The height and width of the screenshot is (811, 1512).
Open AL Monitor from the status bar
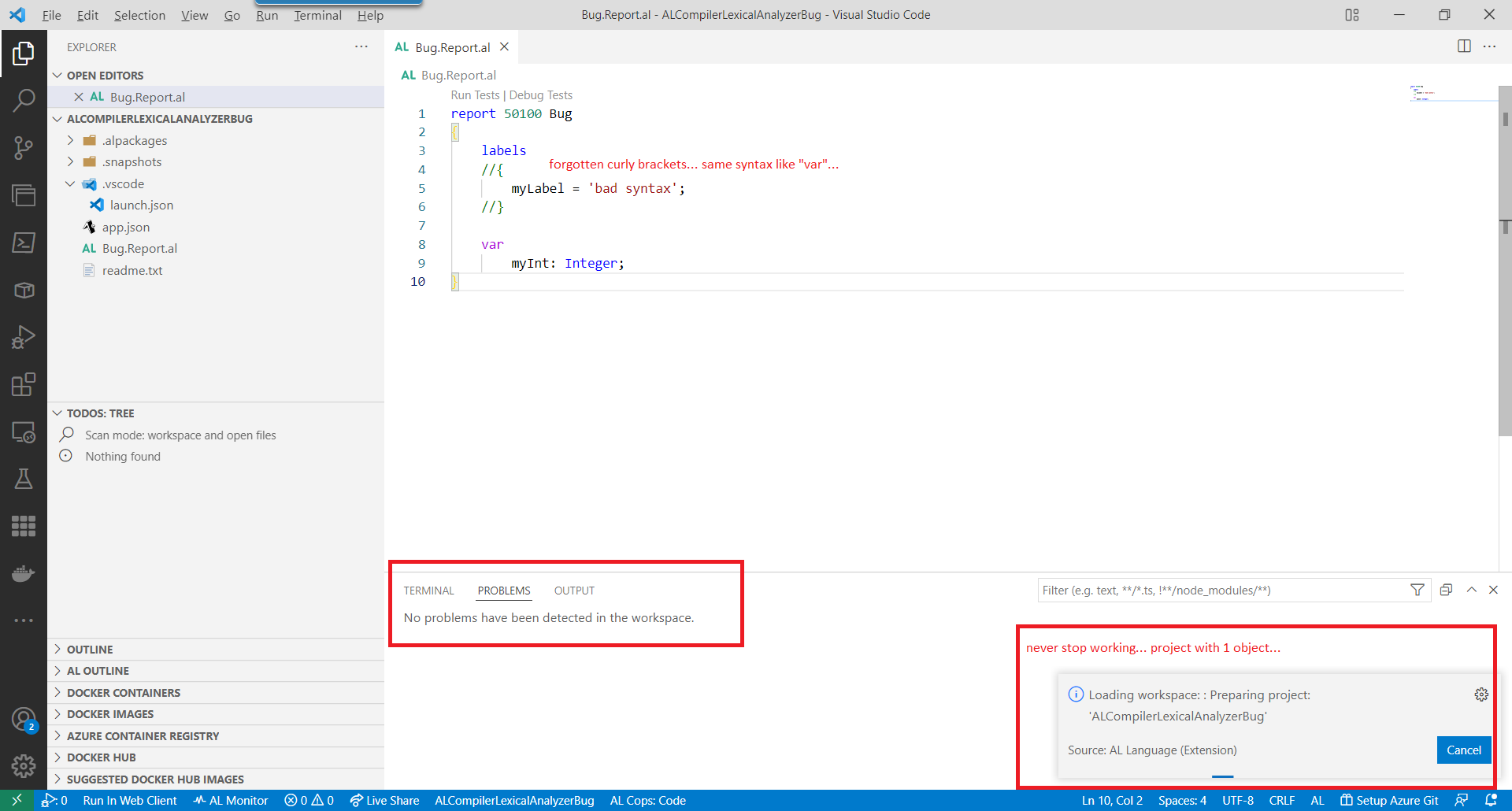230,800
